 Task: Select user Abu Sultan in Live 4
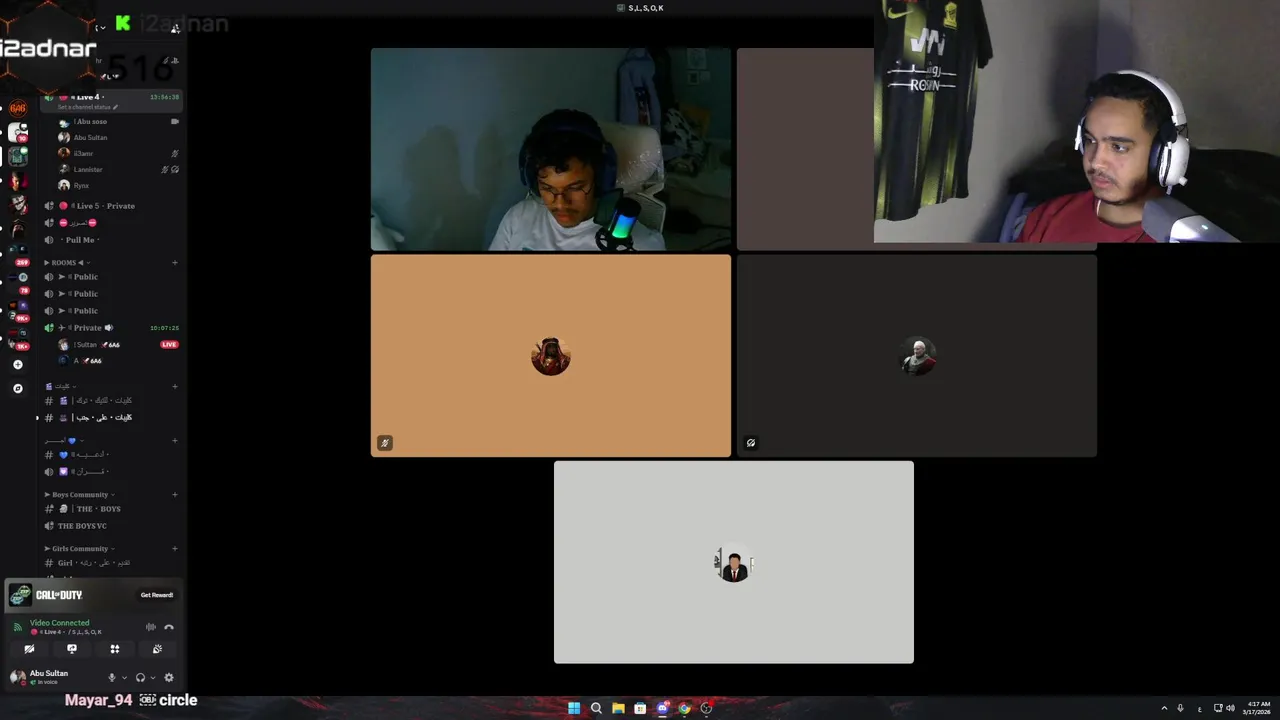click(x=118, y=138)
